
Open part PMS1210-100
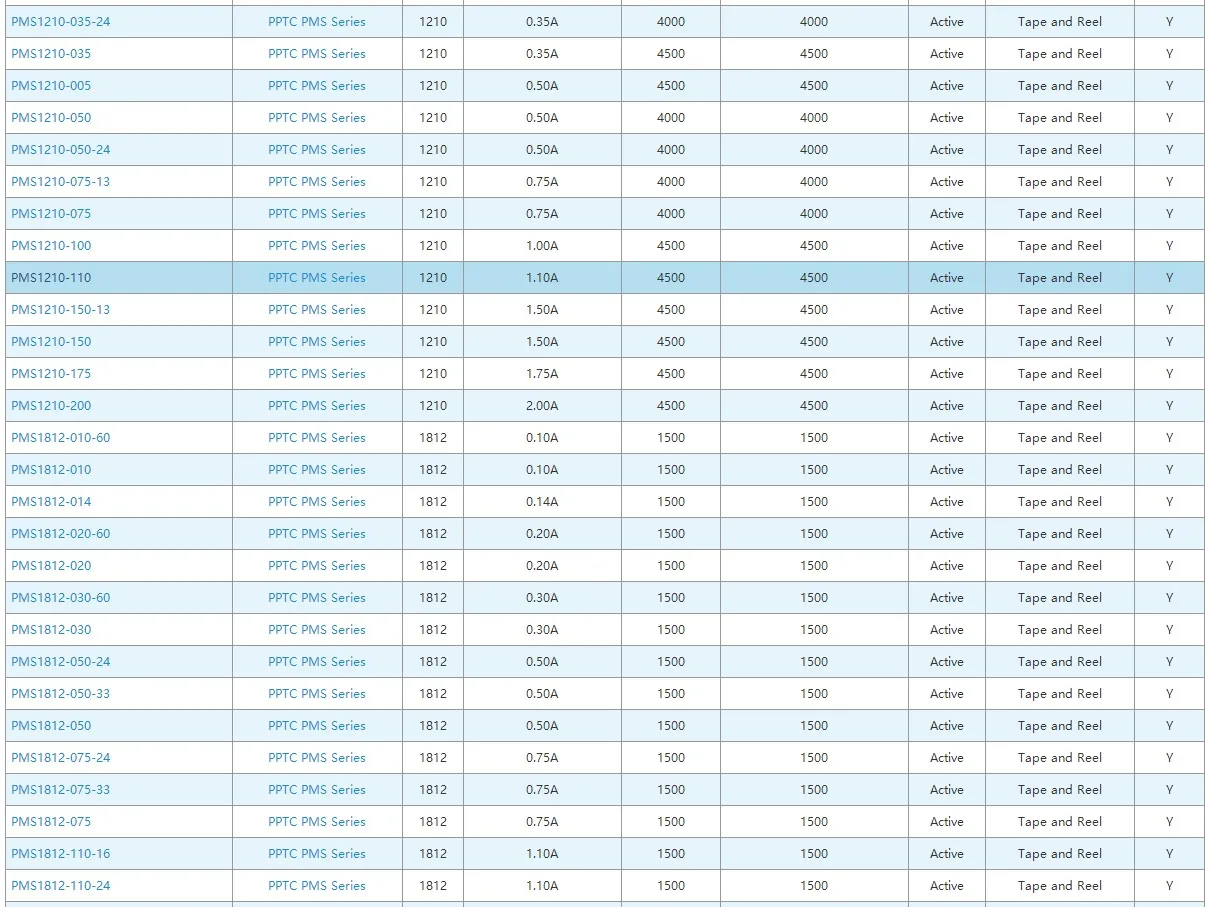point(51,246)
